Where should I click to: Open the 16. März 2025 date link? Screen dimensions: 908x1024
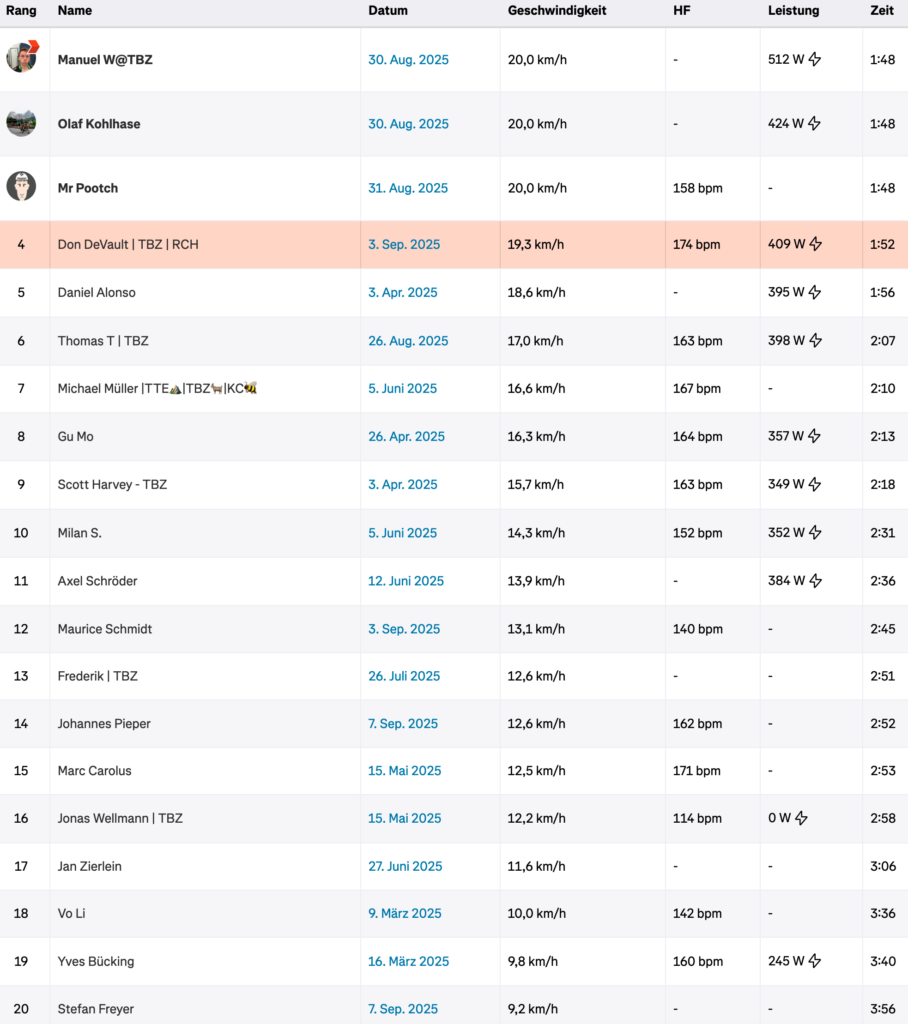tap(408, 961)
